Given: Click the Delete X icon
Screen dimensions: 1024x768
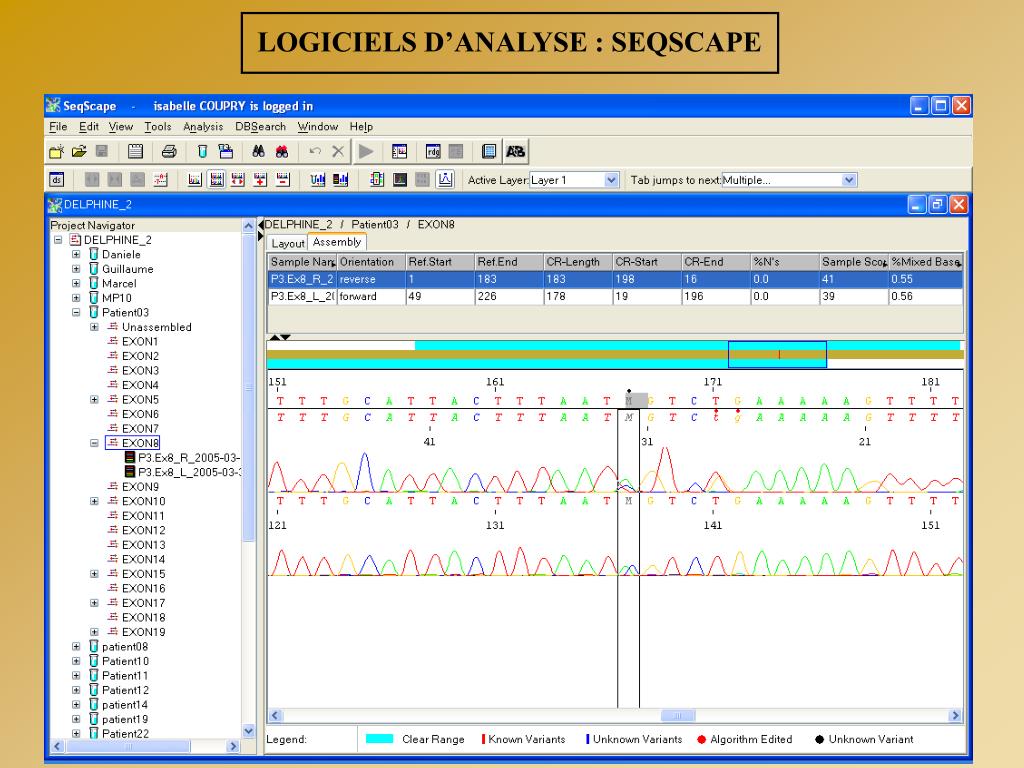Looking at the screenshot, I should click(338, 152).
